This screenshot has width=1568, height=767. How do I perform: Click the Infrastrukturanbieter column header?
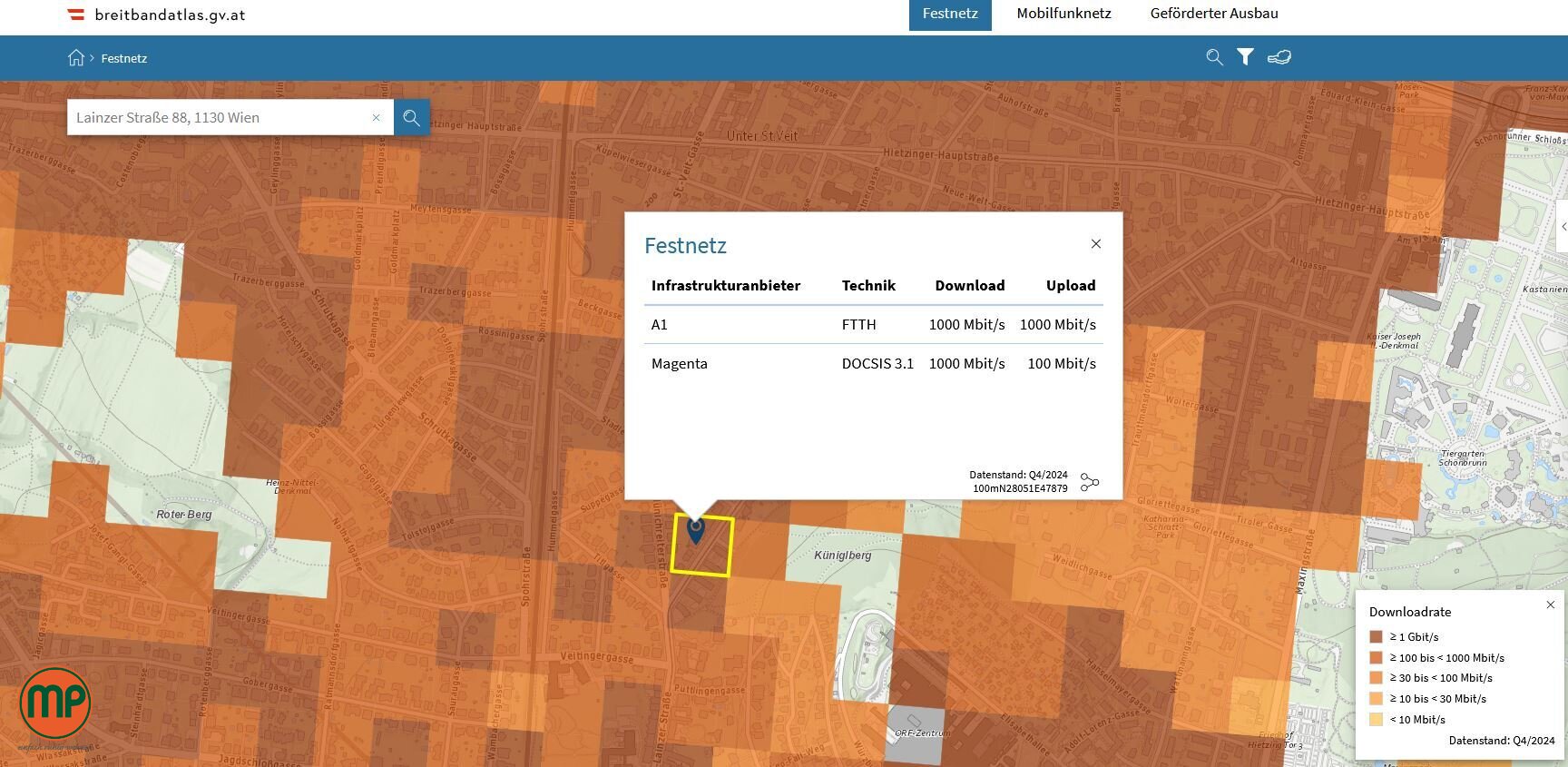pyautogui.click(x=726, y=285)
